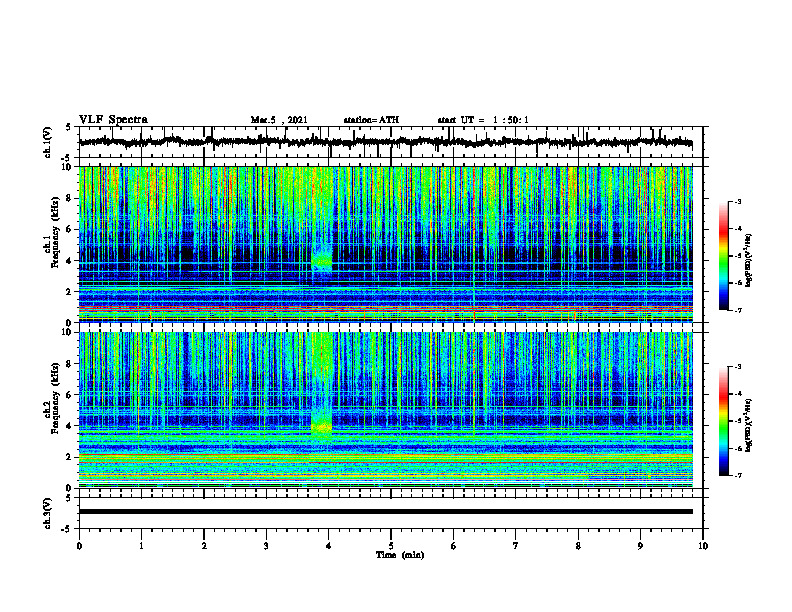Click the flat black ch.3 voltage trace
Screen dimensions: 792x612
click(x=385, y=512)
